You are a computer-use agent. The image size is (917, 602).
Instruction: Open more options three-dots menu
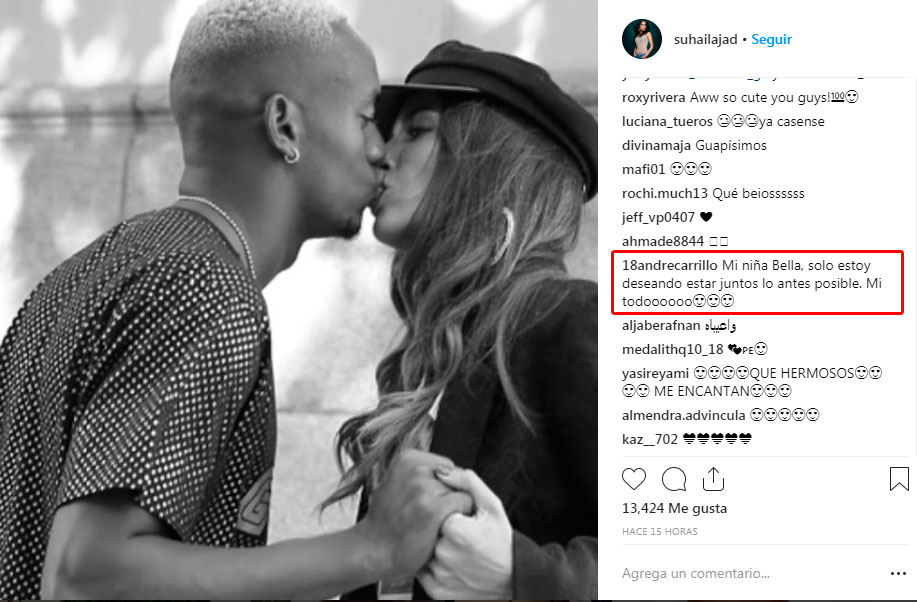[x=898, y=573]
